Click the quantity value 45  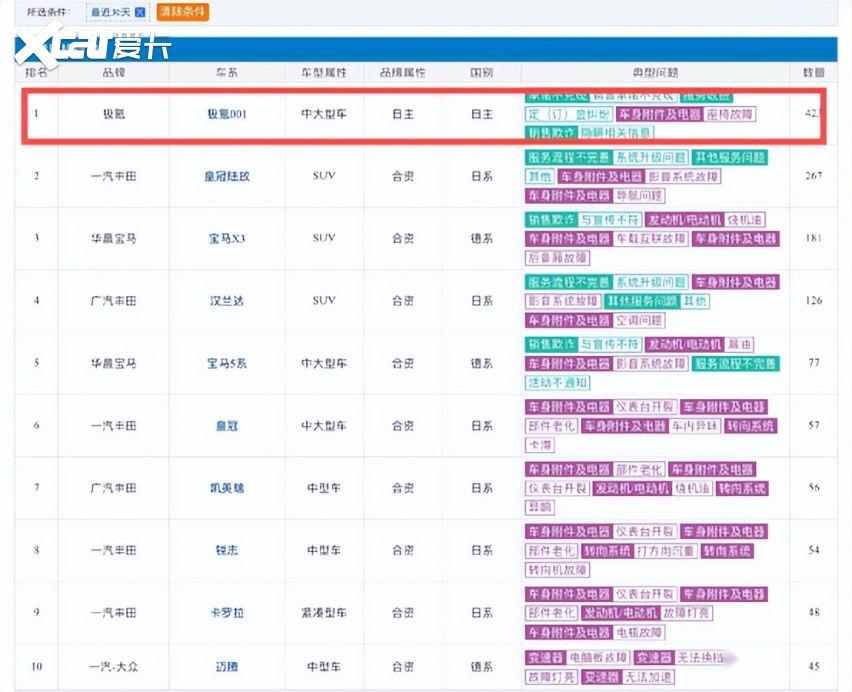(813, 666)
